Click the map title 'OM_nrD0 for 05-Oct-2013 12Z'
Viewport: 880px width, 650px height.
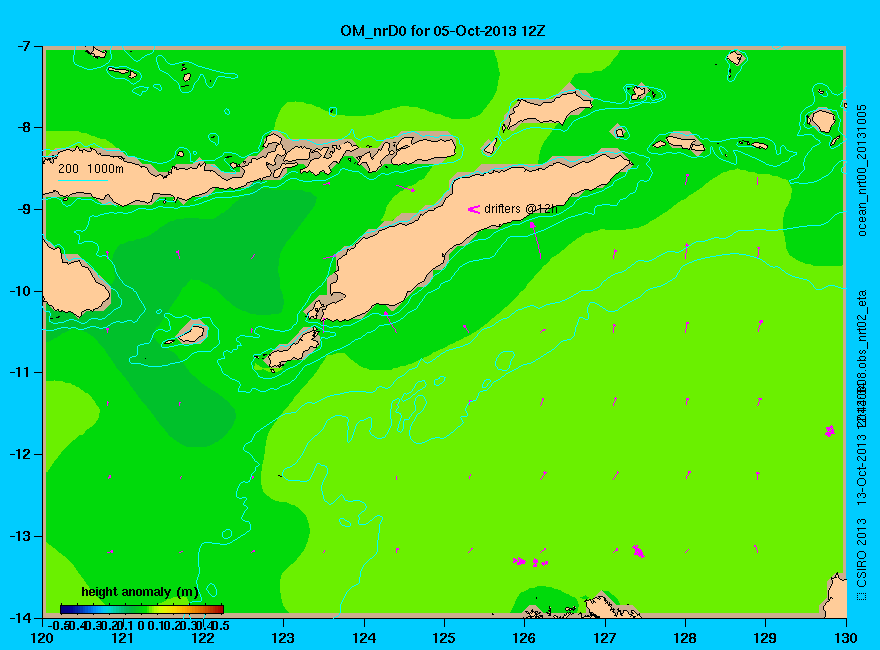coord(443,31)
